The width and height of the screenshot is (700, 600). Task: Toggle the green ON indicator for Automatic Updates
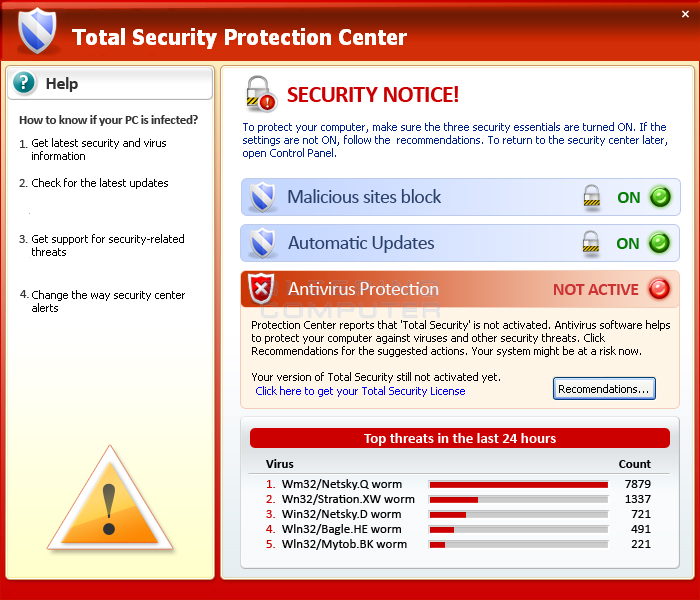pyautogui.click(x=659, y=243)
